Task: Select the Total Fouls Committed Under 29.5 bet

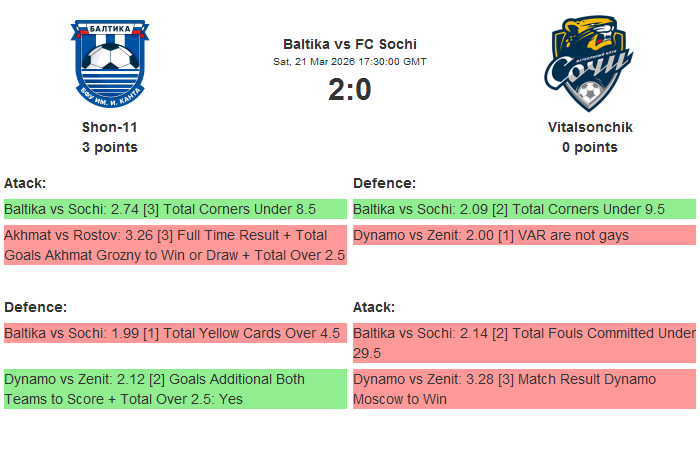Action: click(x=524, y=343)
